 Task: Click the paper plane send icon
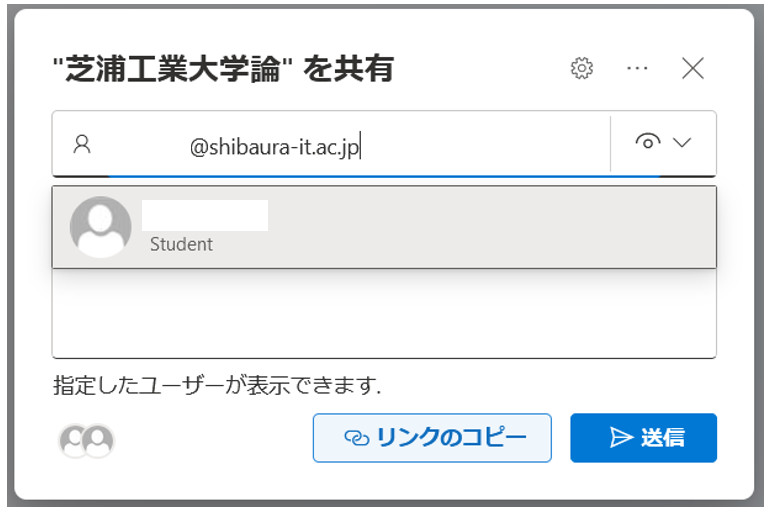pyautogui.click(x=621, y=437)
